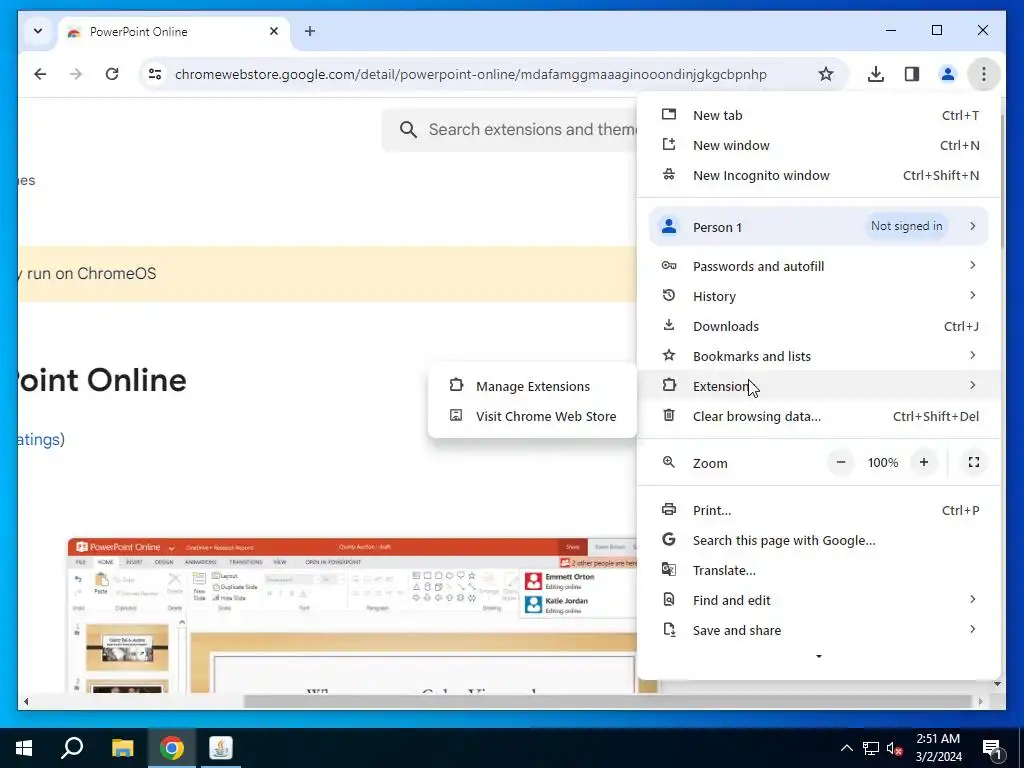Click the PowerPoint Online screenshot thumbnail
Image resolution: width=1024 pixels, height=768 pixels.
[353, 615]
